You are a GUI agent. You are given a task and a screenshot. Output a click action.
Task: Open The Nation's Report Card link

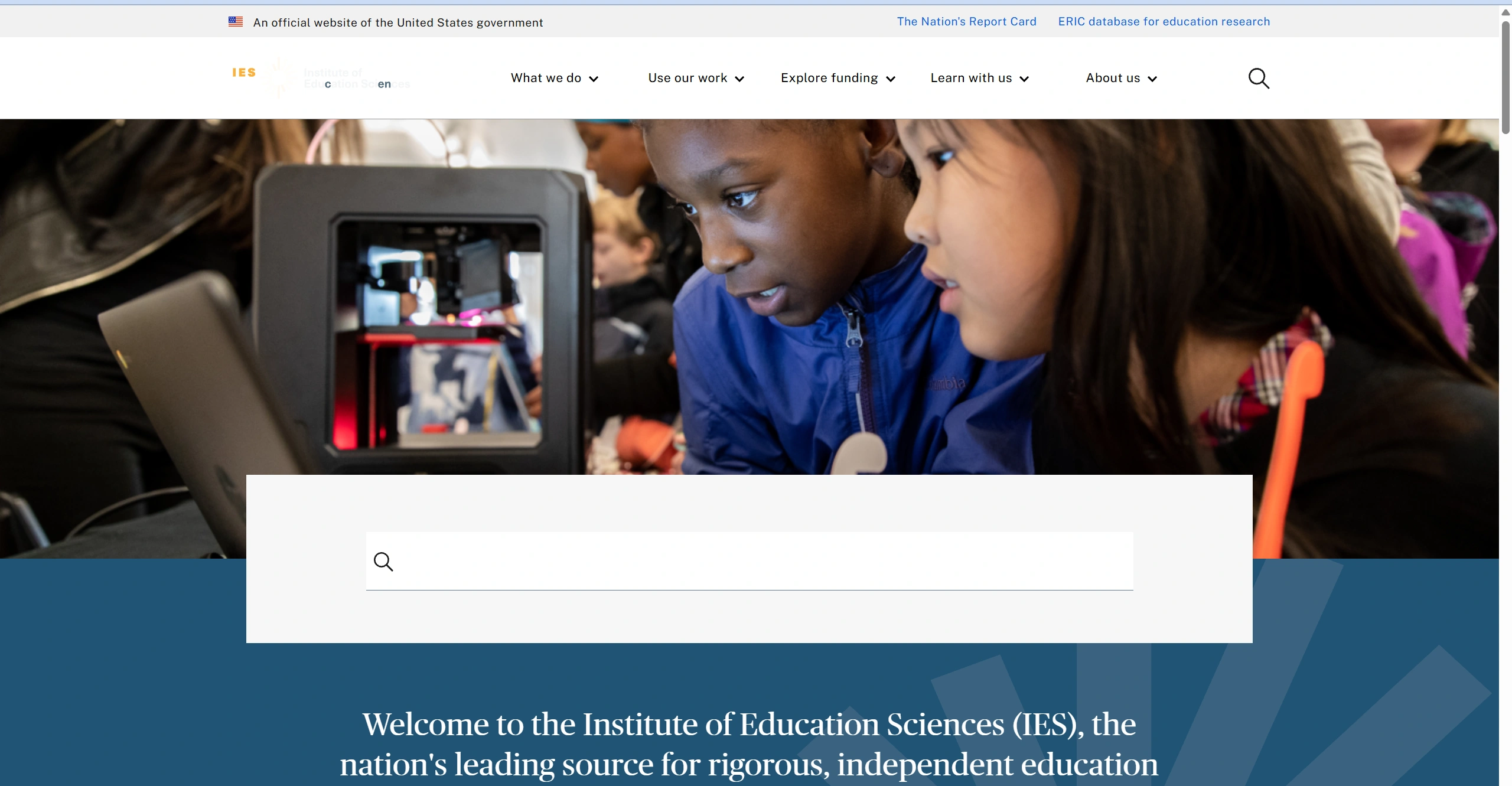[966, 22]
